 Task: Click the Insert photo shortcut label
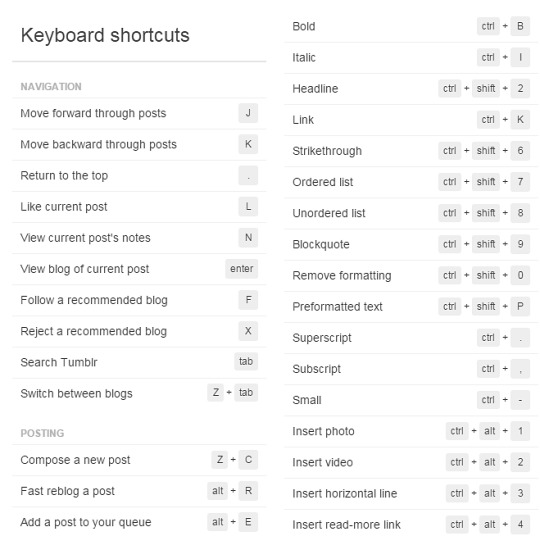(x=323, y=431)
